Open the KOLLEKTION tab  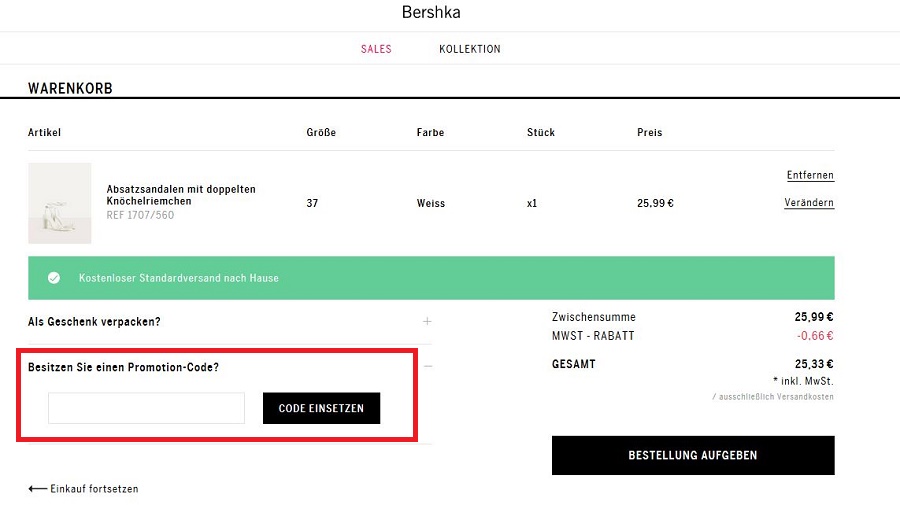470,49
